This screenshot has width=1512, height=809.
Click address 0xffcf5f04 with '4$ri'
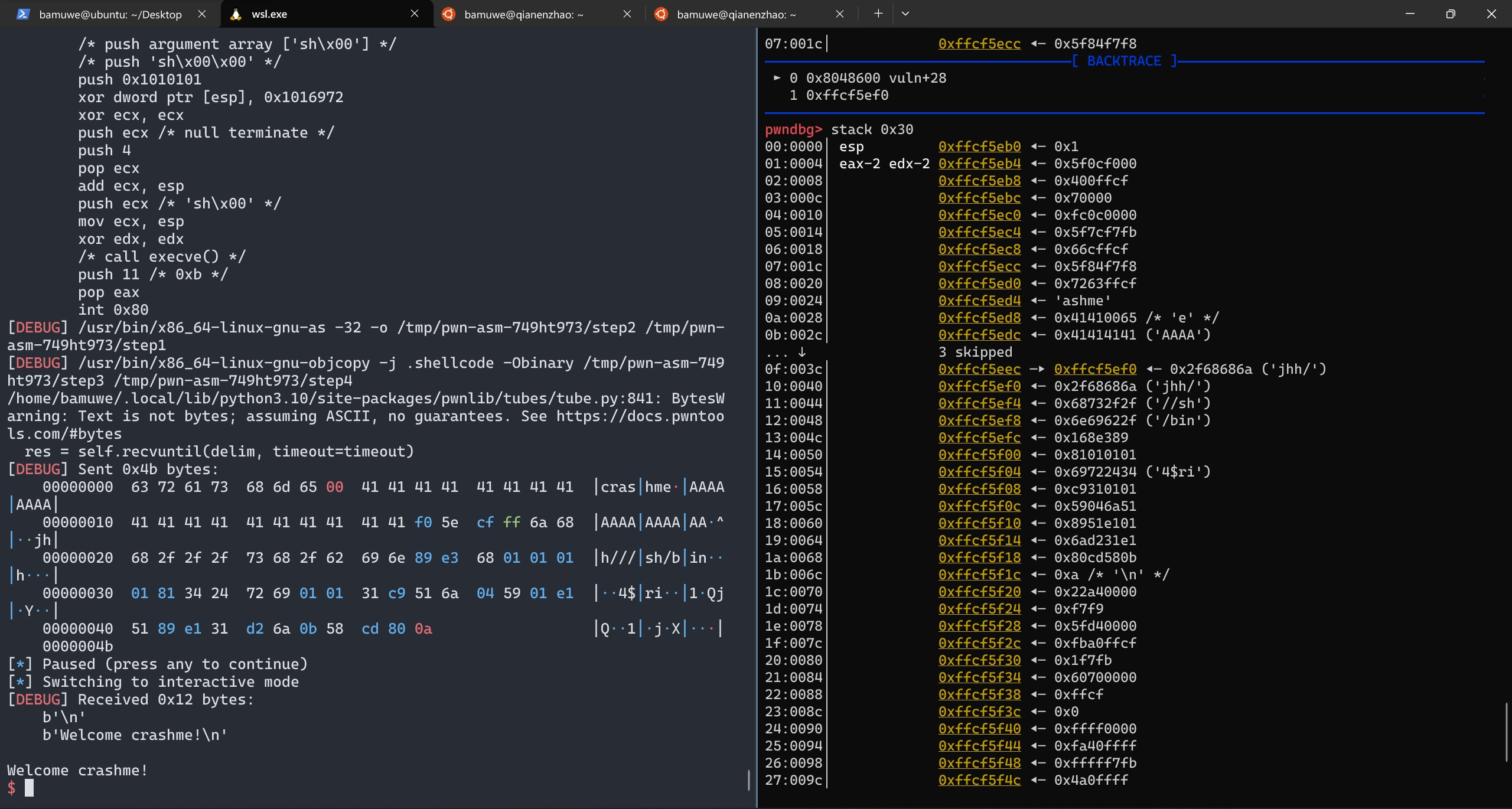tap(979, 472)
